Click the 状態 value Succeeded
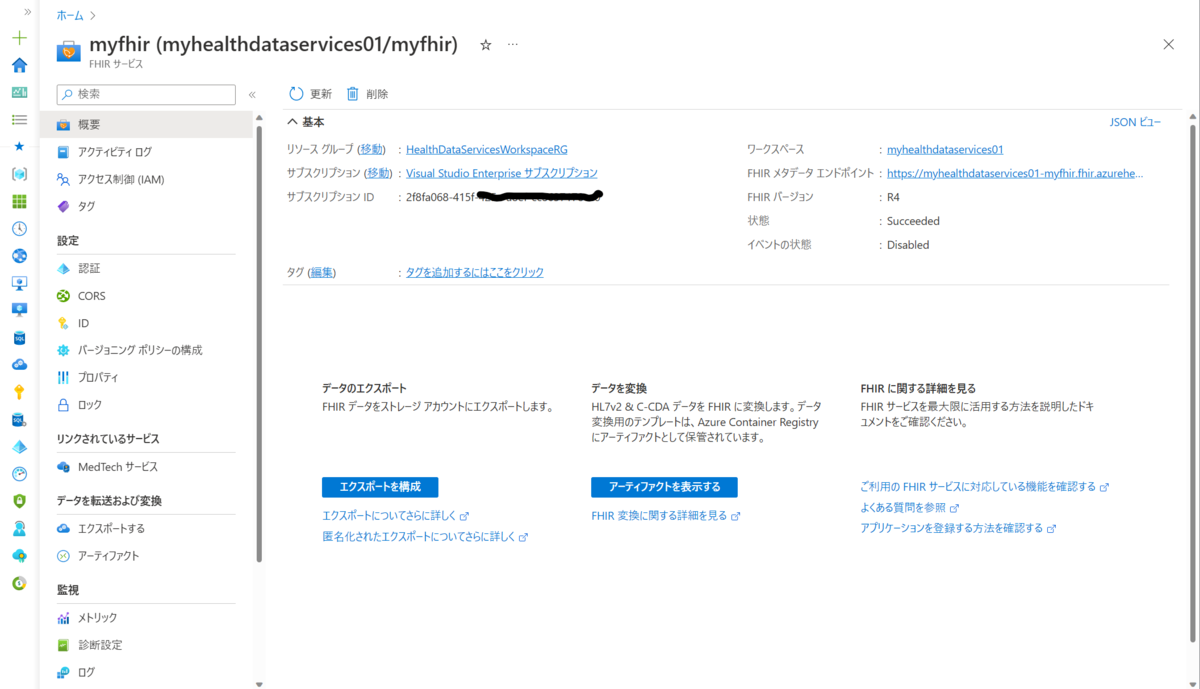This screenshot has width=1200, height=689. pos(913,221)
